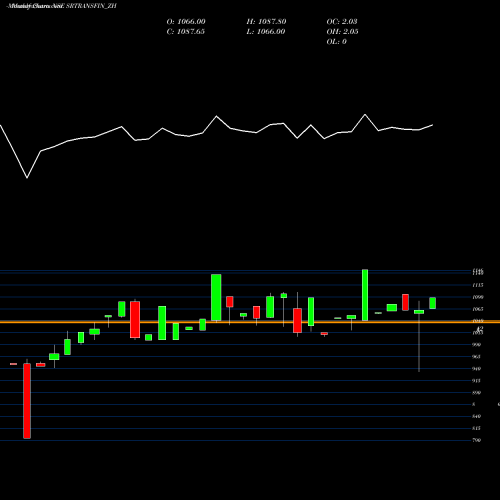Click the orange horizontal price line

[x=250, y=322]
